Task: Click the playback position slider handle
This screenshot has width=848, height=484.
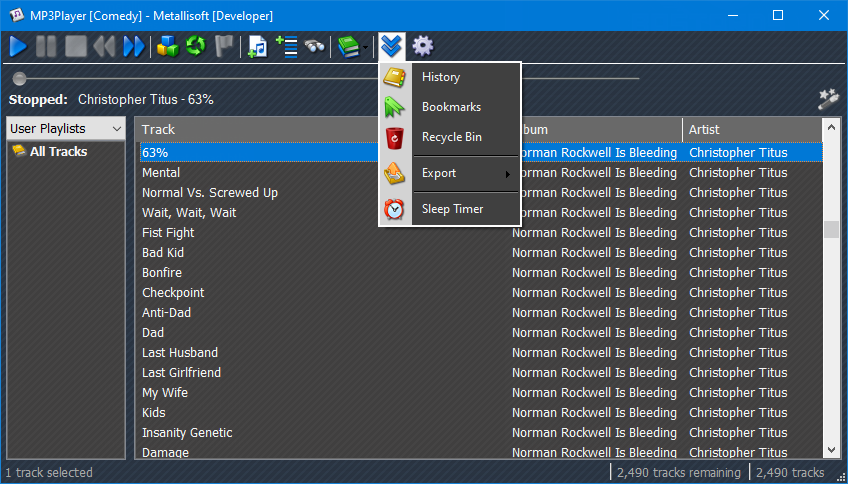Action: coord(20,78)
